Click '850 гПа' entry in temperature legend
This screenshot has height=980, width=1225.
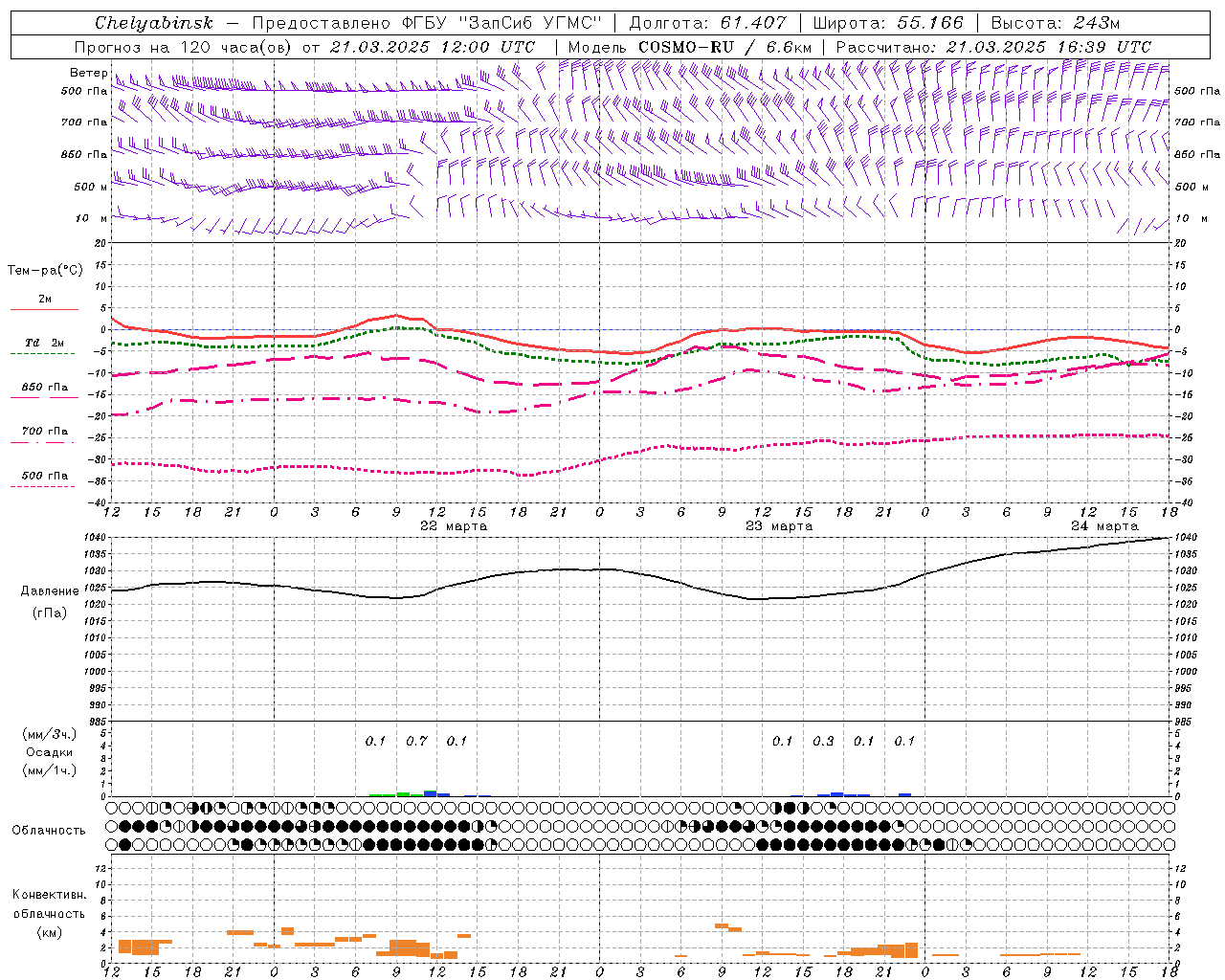(45, 388)
